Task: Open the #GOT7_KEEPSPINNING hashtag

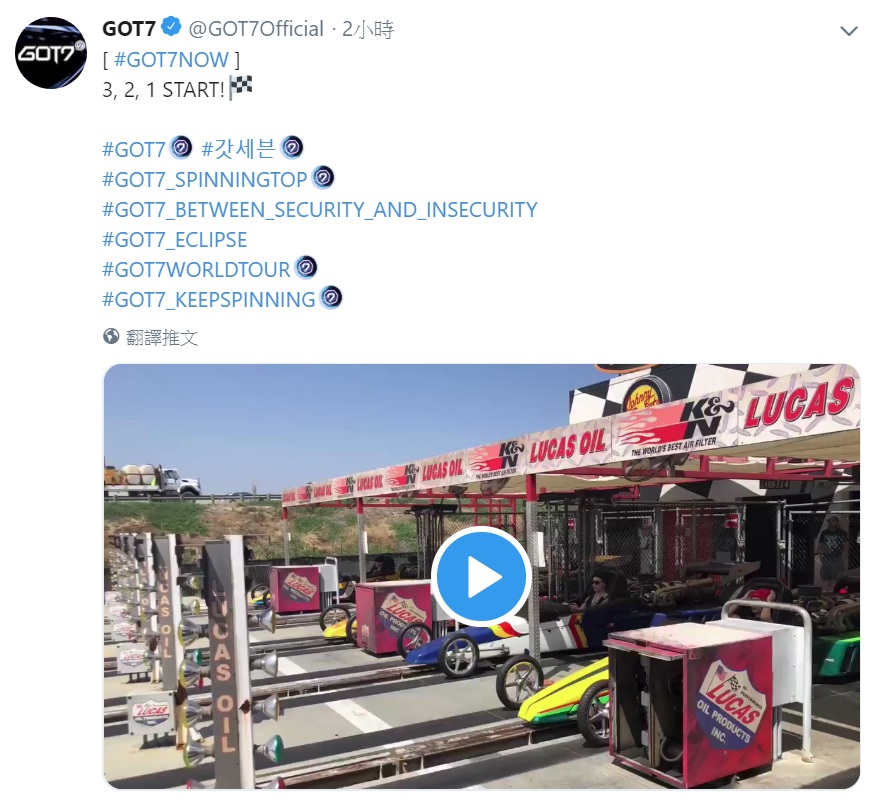Action: click(209, 299)
